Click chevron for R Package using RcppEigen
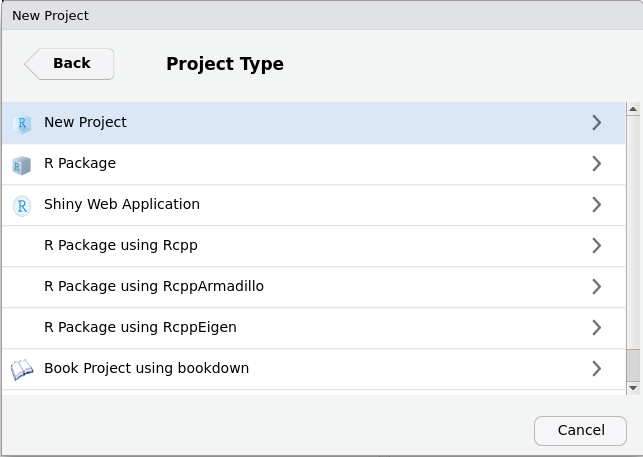Viewport: 643px width, 457px height. pyautogui.click(x=596, y=328)
